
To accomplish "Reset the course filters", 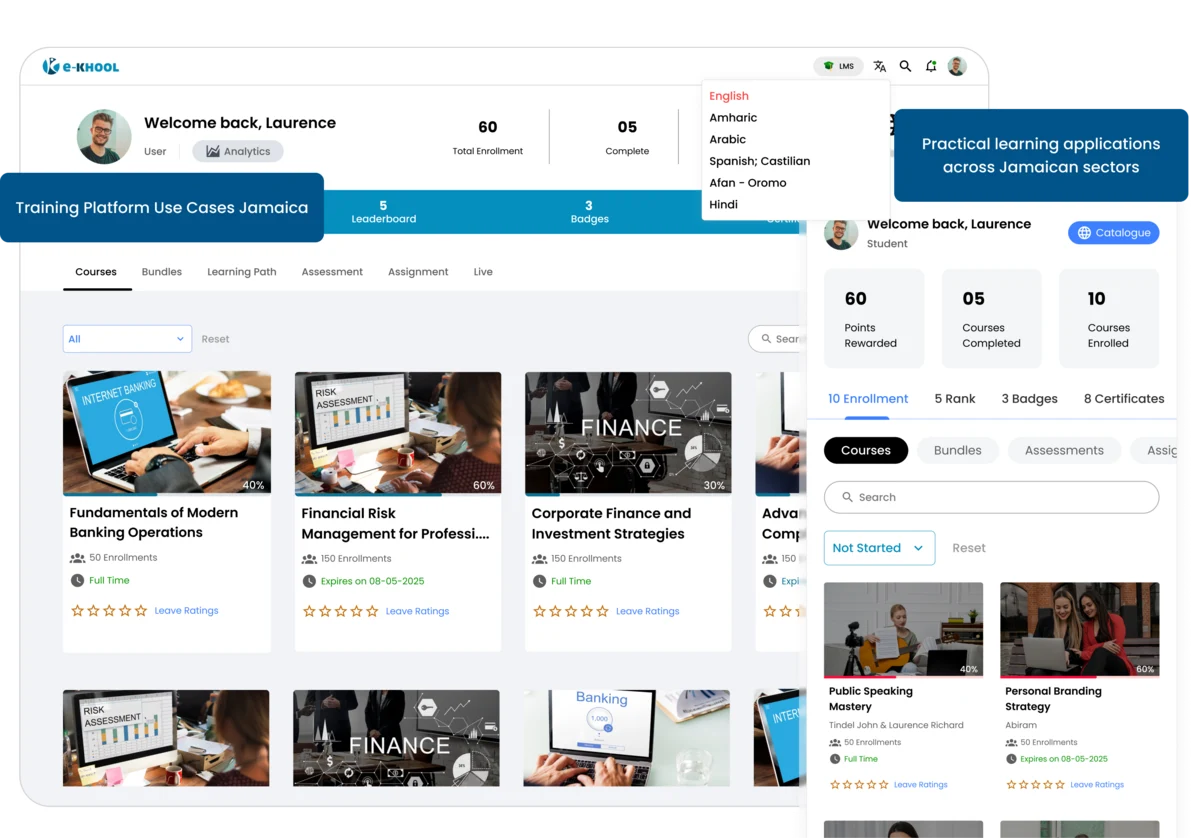I will (x=216, y=338).
